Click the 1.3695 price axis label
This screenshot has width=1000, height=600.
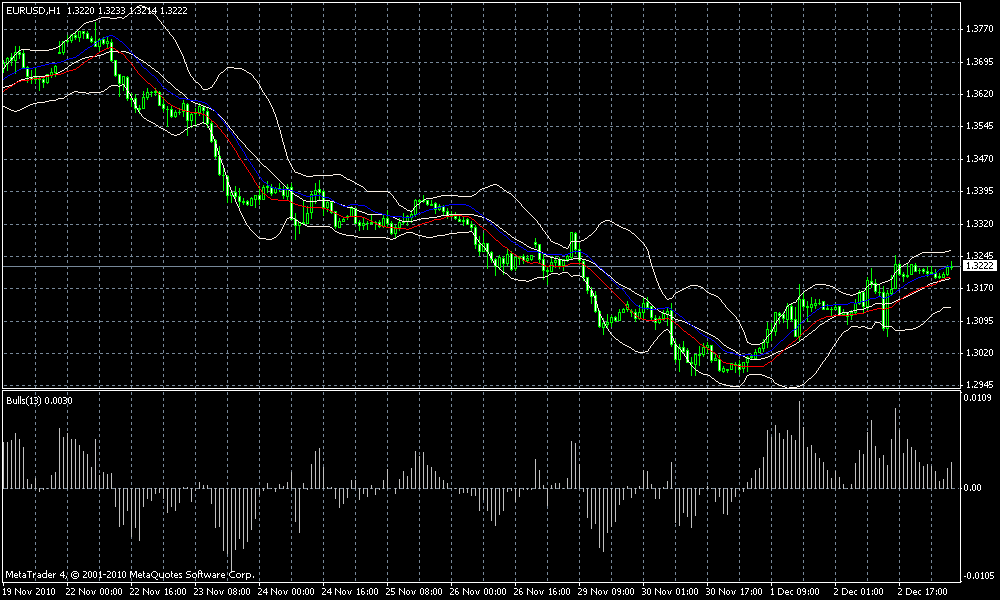(980, 62)
